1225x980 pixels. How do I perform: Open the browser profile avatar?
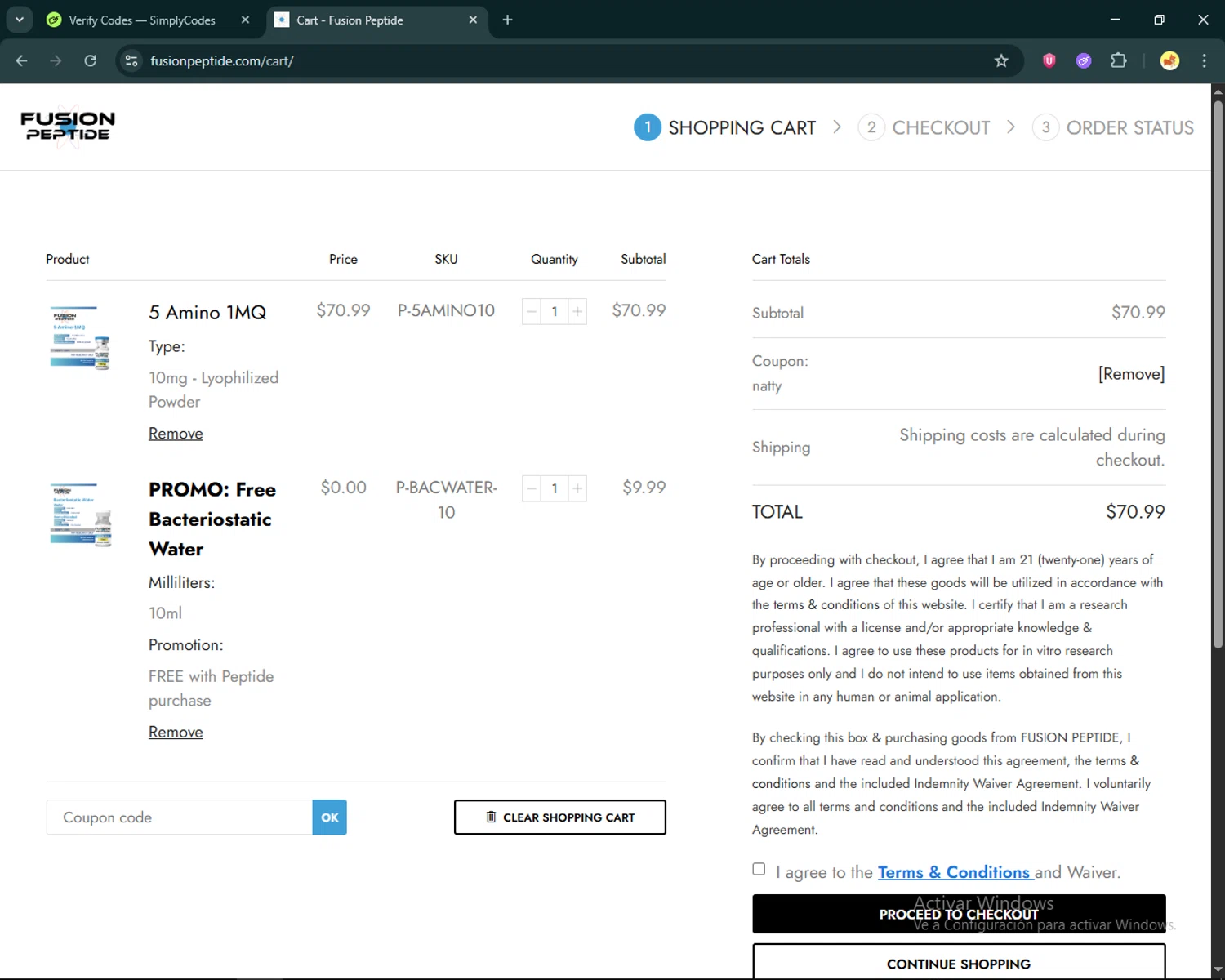pos(1169,60)
